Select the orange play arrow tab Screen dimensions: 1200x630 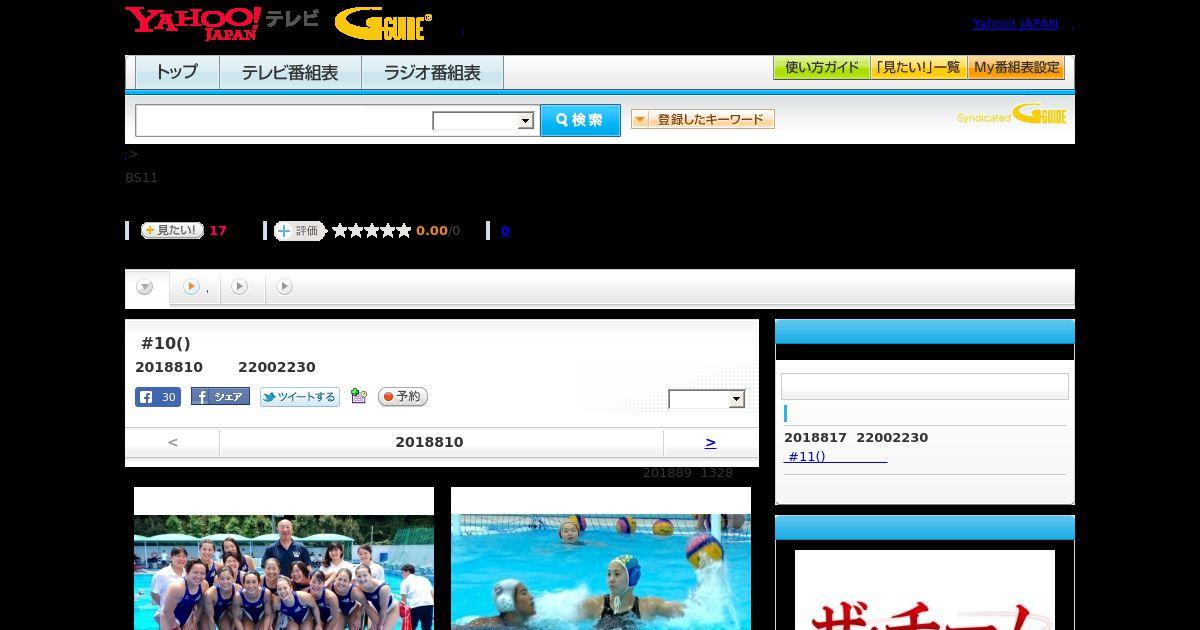tap(194, 287)
